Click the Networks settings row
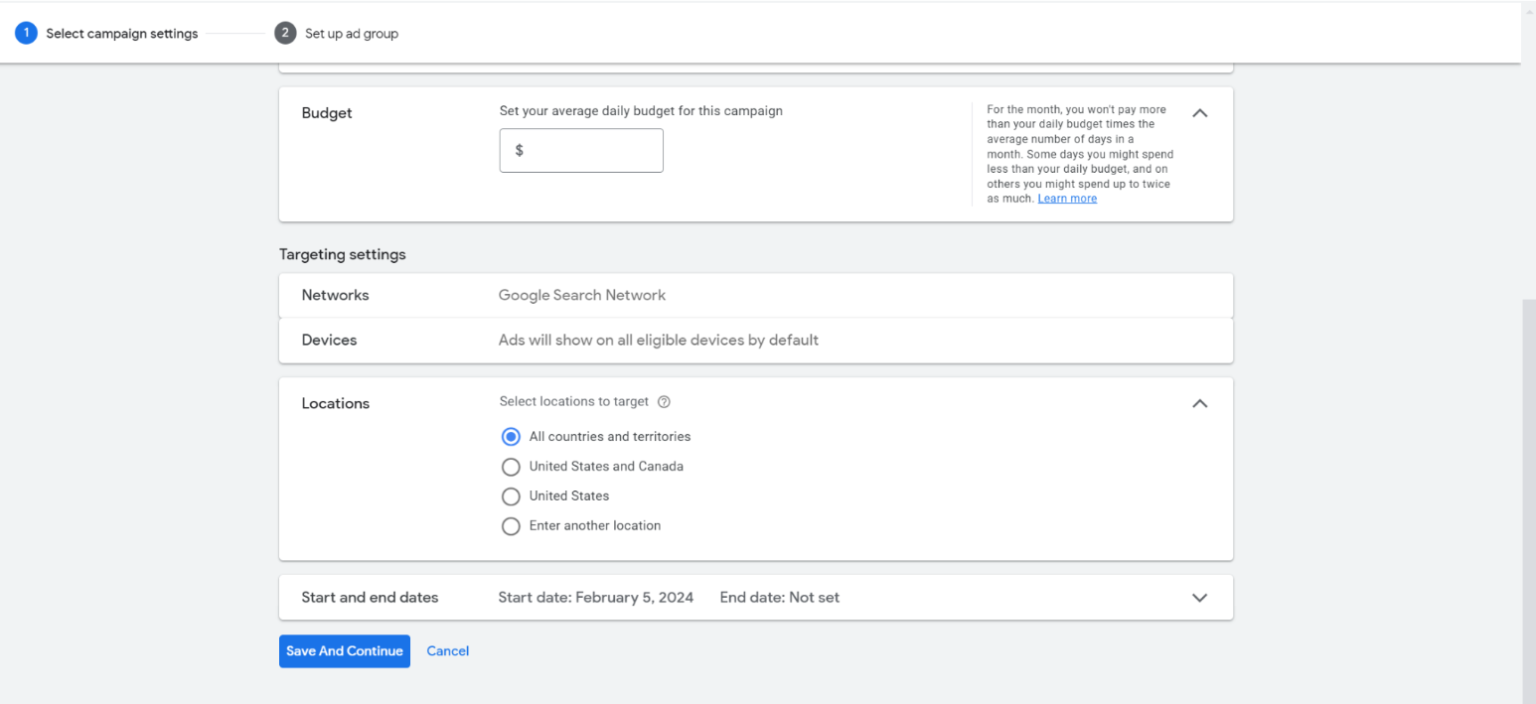 (x=755, y=295)
